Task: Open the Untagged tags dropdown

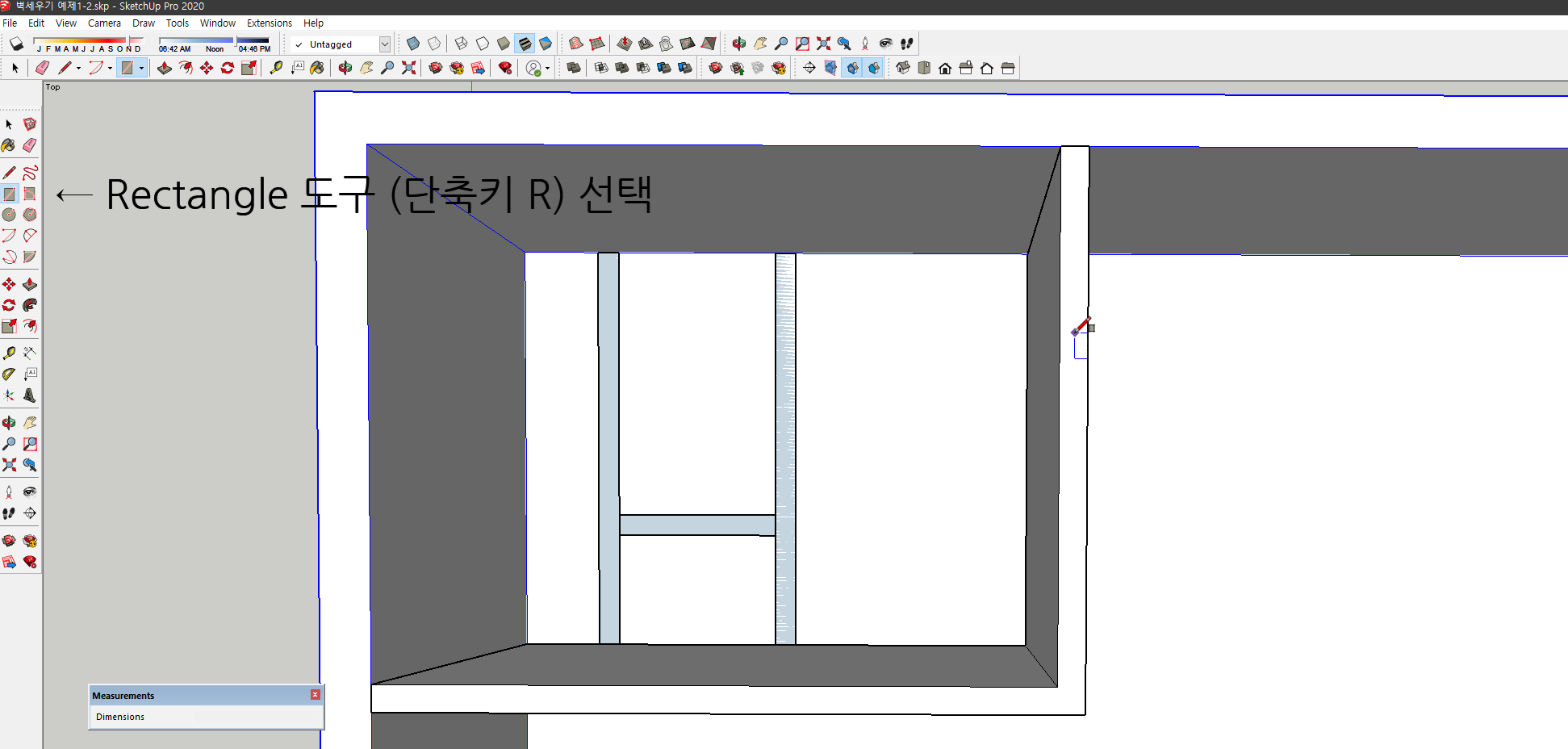Action: 386,44
